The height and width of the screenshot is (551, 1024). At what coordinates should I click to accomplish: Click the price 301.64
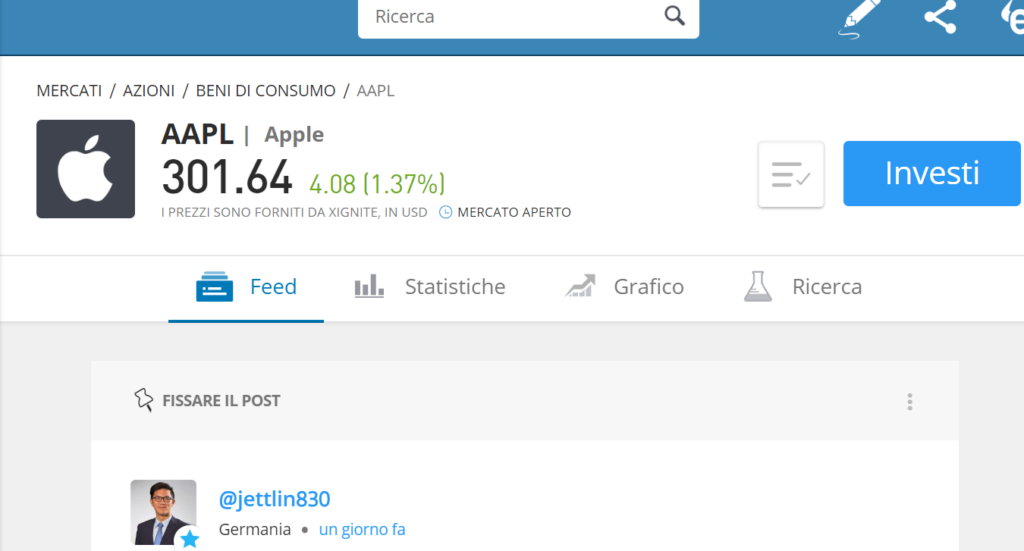coord(227,178)
